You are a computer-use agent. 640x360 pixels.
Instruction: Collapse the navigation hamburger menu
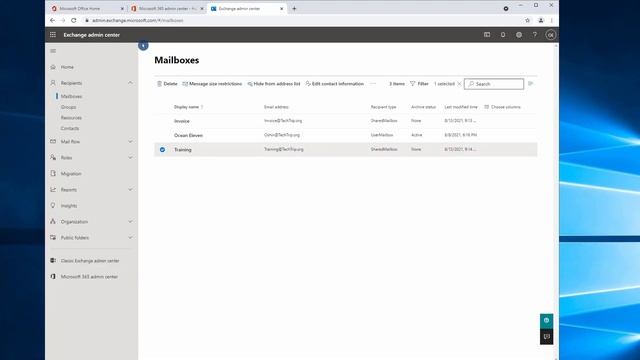tap(53, 51)
